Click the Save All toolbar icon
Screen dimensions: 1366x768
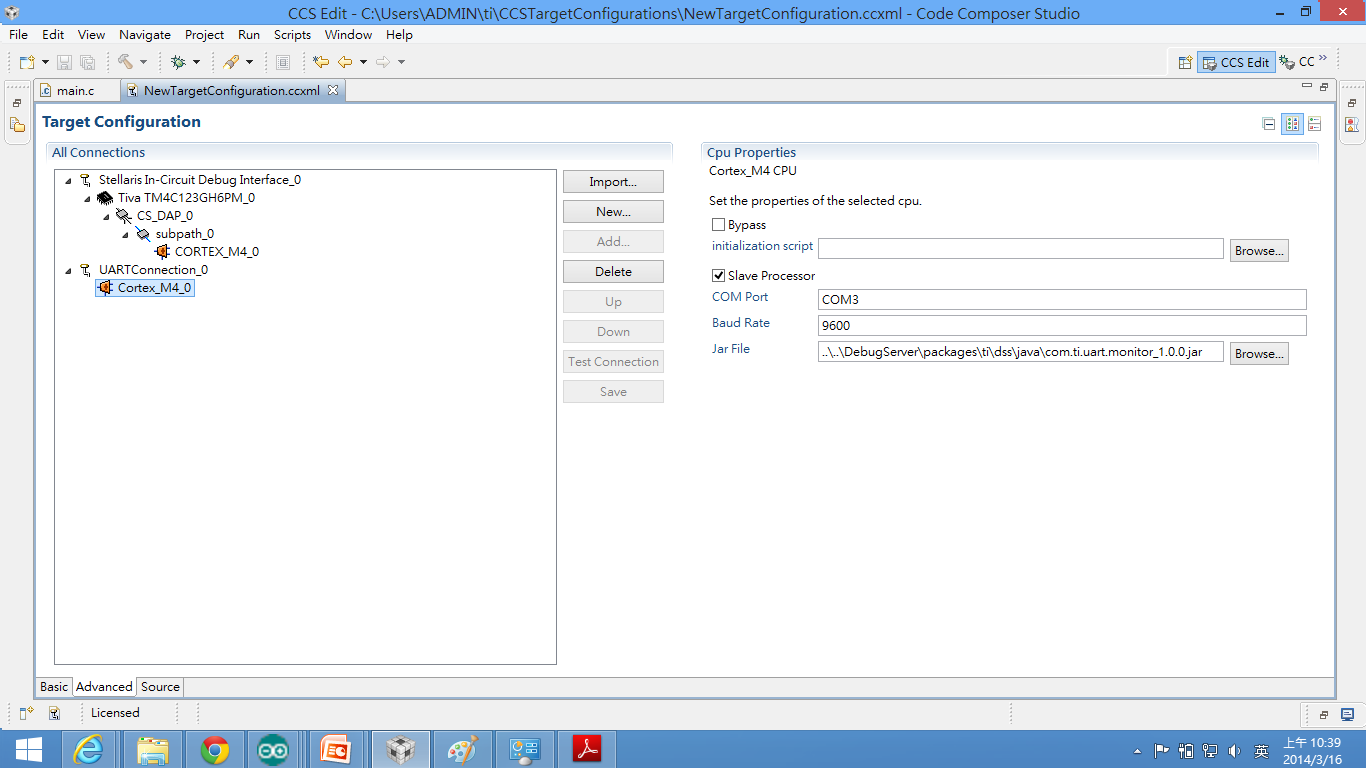coord(87,62)
